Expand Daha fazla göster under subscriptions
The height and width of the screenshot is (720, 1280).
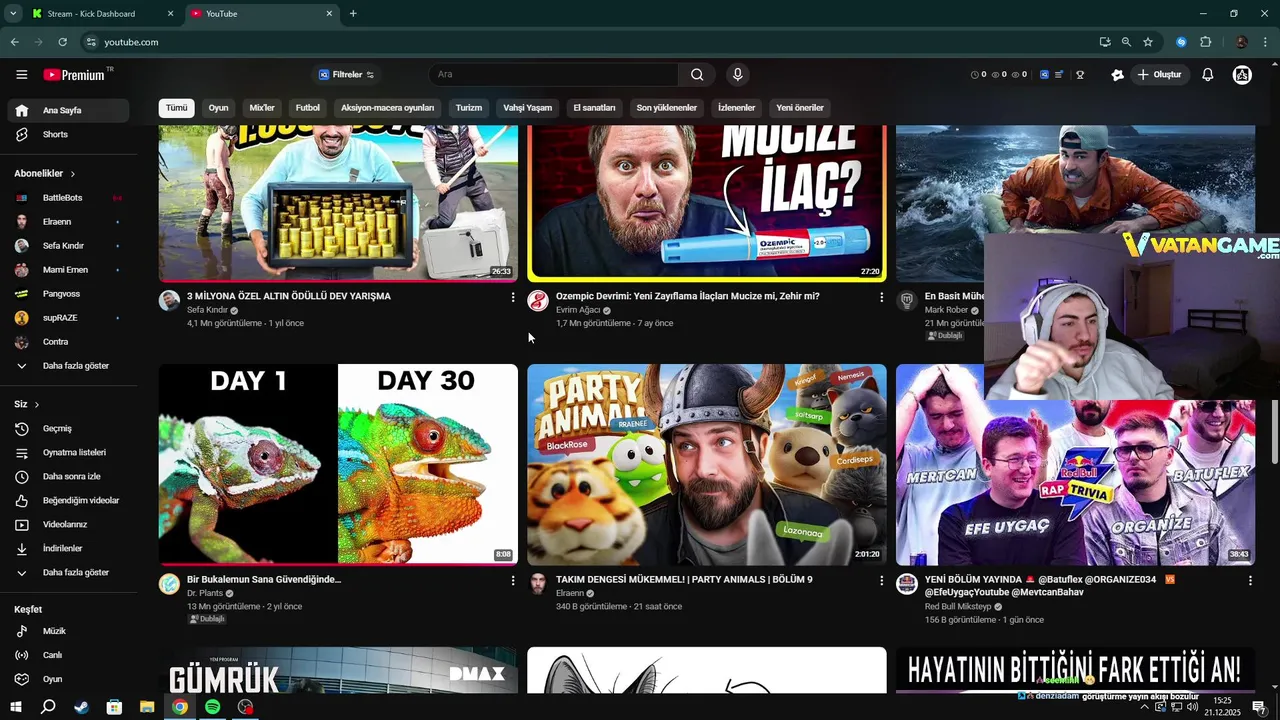pyautogui.click(x=70, y=366)
